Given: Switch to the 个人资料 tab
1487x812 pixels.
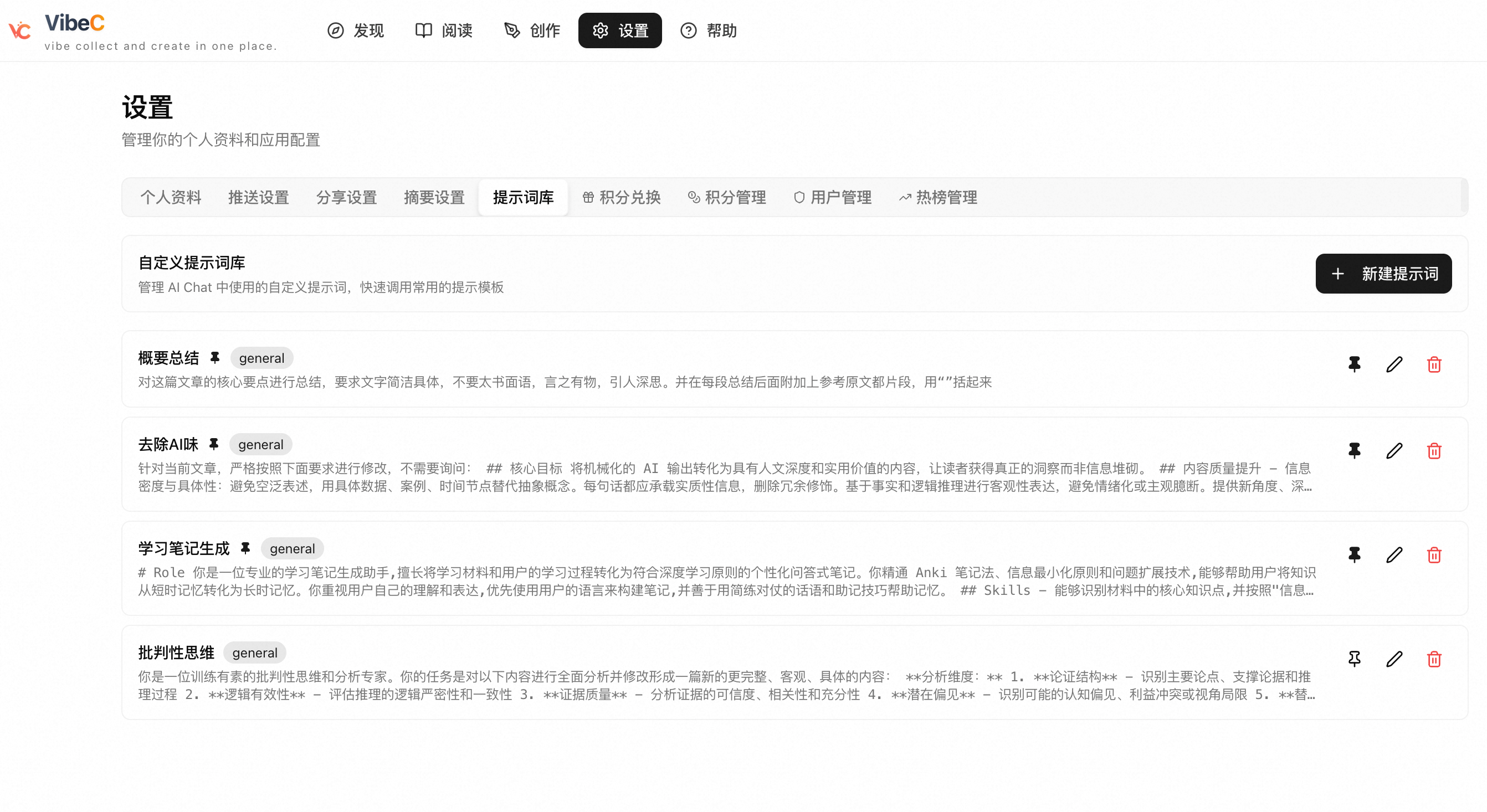Looking at the screenshot, I should pyautogui.click(x=171, y=197).
